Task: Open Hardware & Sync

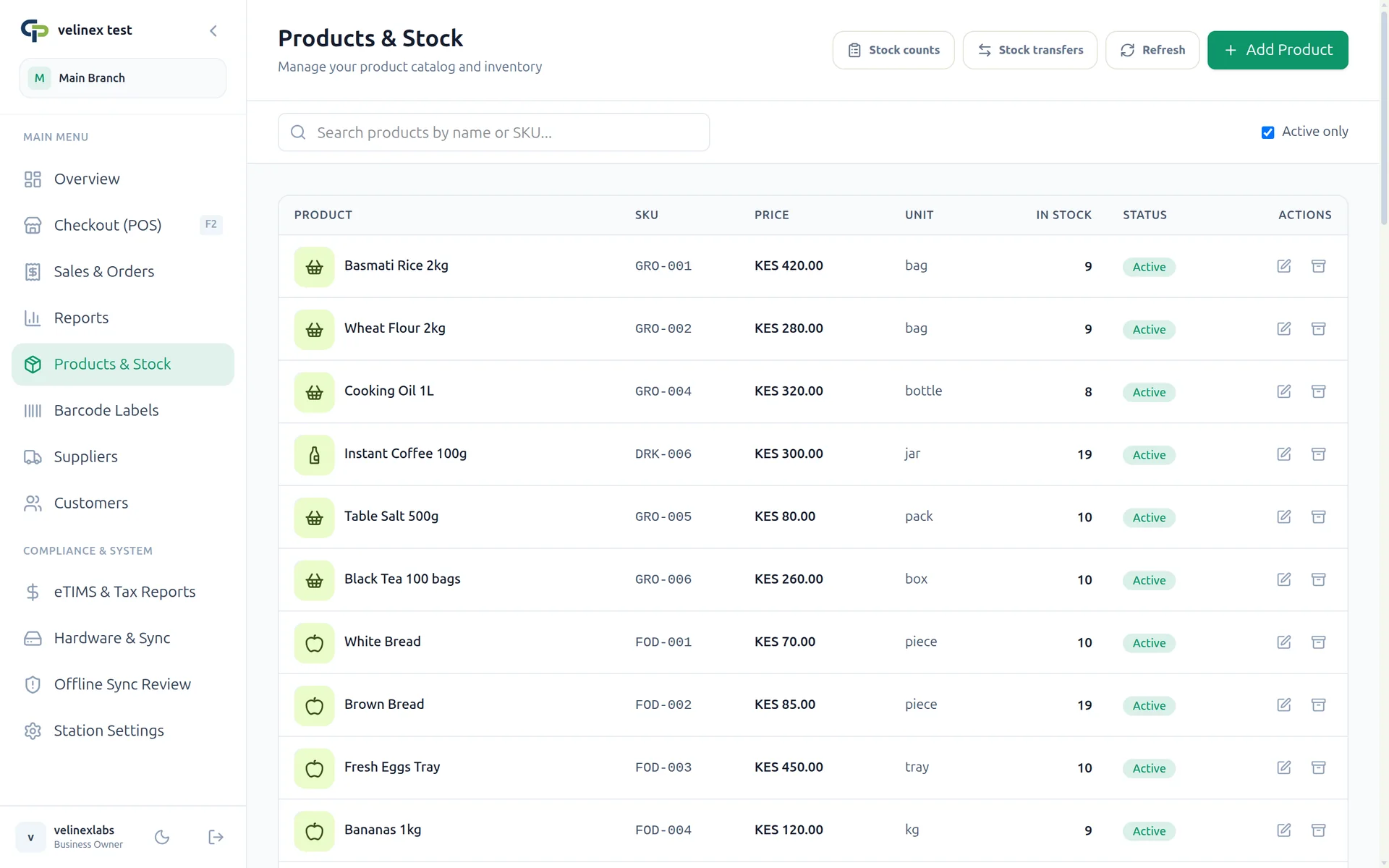Action: tap(123, 638)
